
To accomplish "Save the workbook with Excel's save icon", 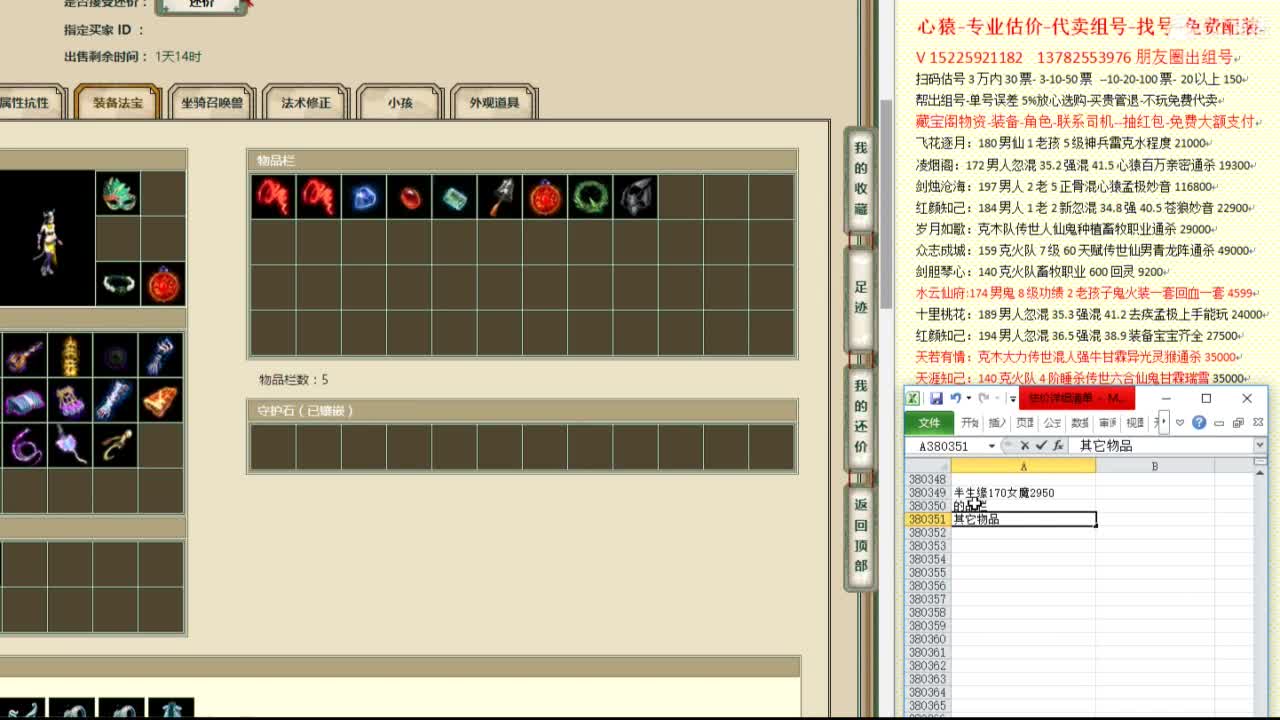I will [936, 399].
